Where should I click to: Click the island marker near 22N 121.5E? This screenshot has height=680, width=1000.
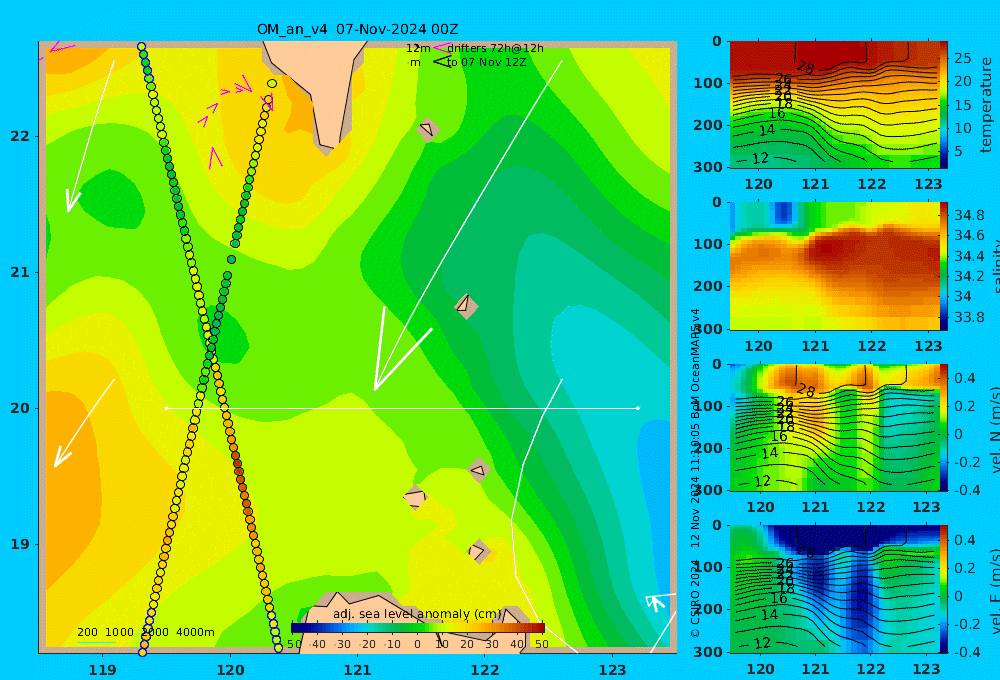coord(427,129)
